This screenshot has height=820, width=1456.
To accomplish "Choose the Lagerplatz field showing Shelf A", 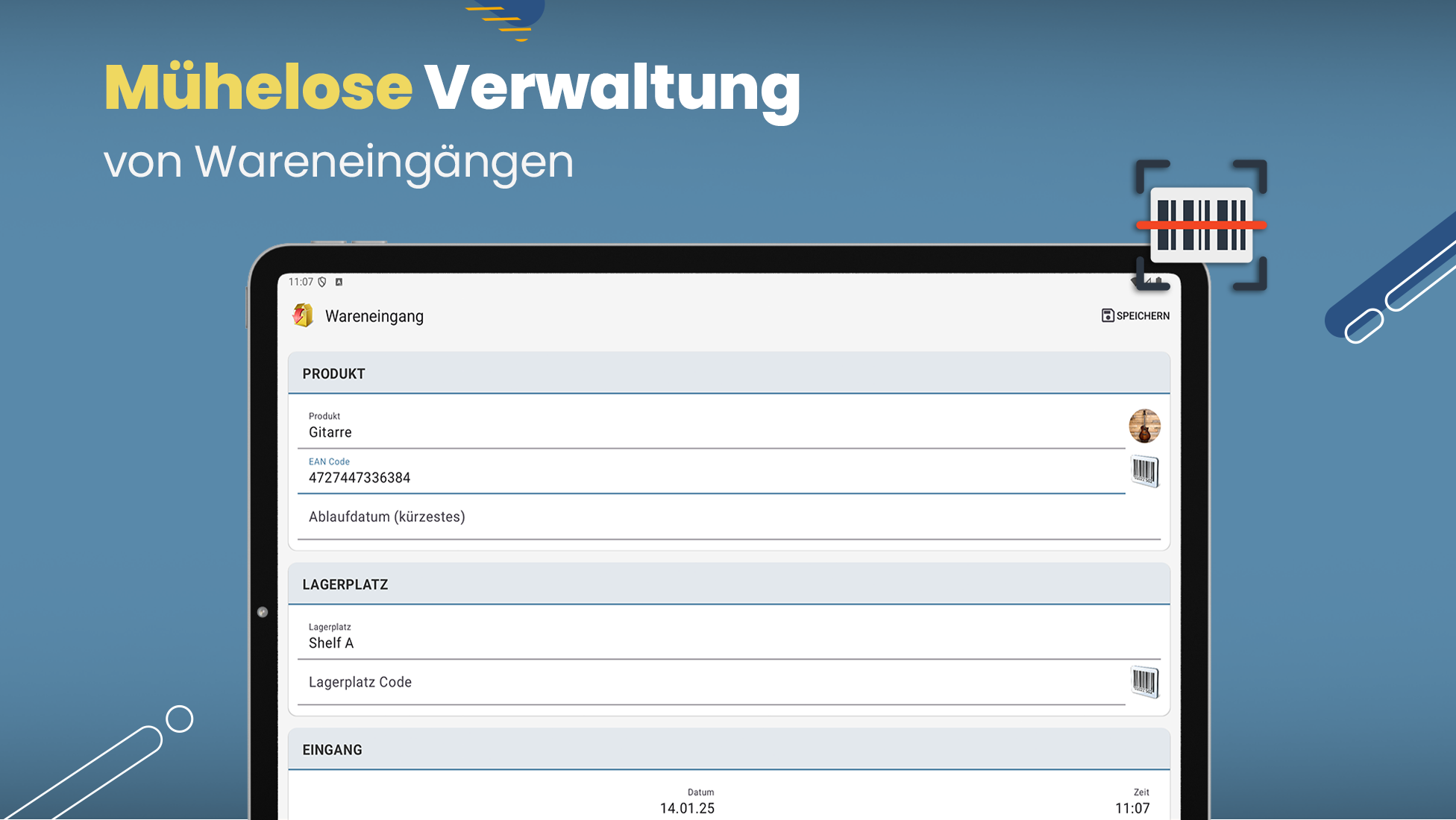I will coord(729,637).
